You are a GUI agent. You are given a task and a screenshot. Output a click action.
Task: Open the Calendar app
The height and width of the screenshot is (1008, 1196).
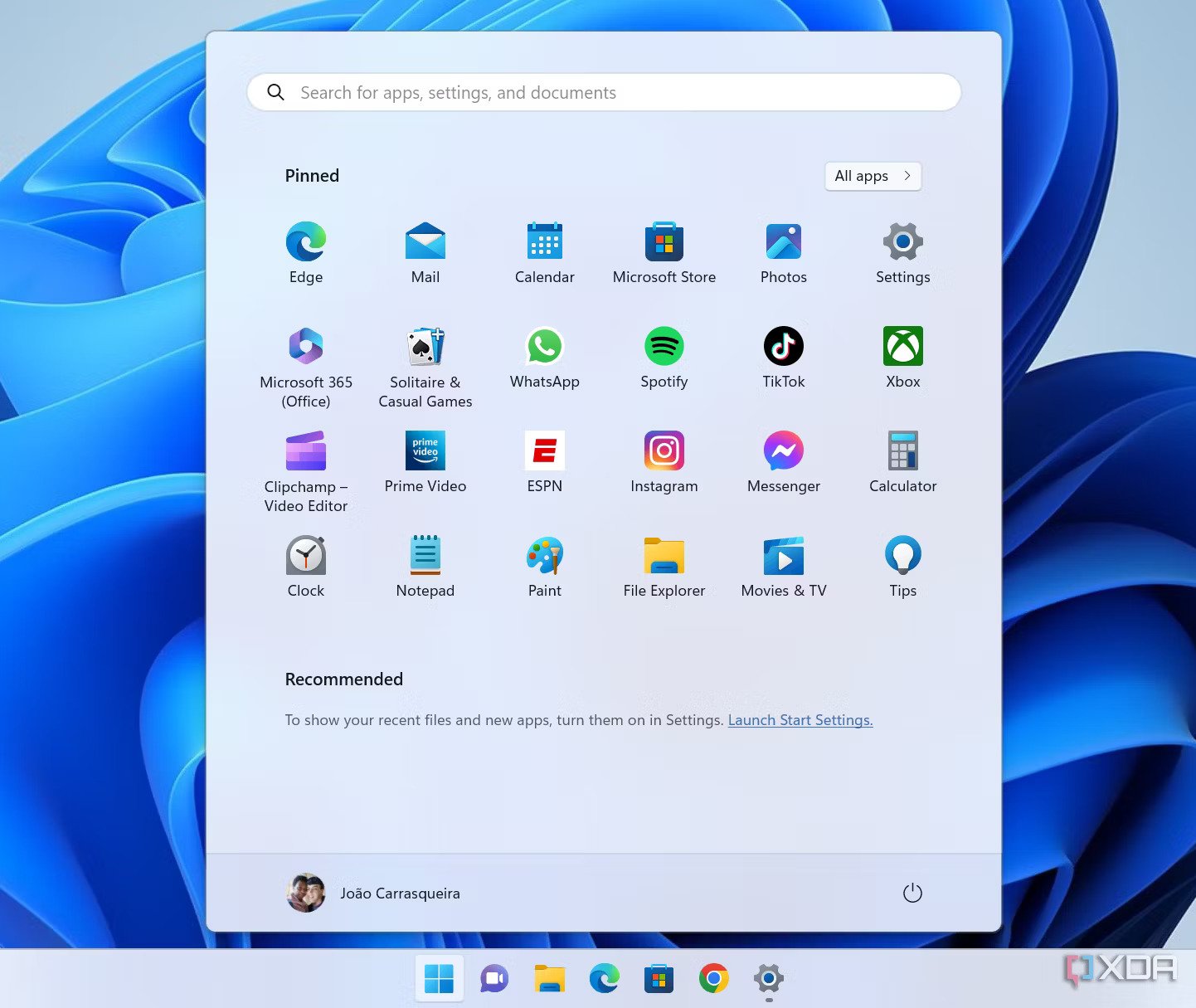(x=545, y=252)
